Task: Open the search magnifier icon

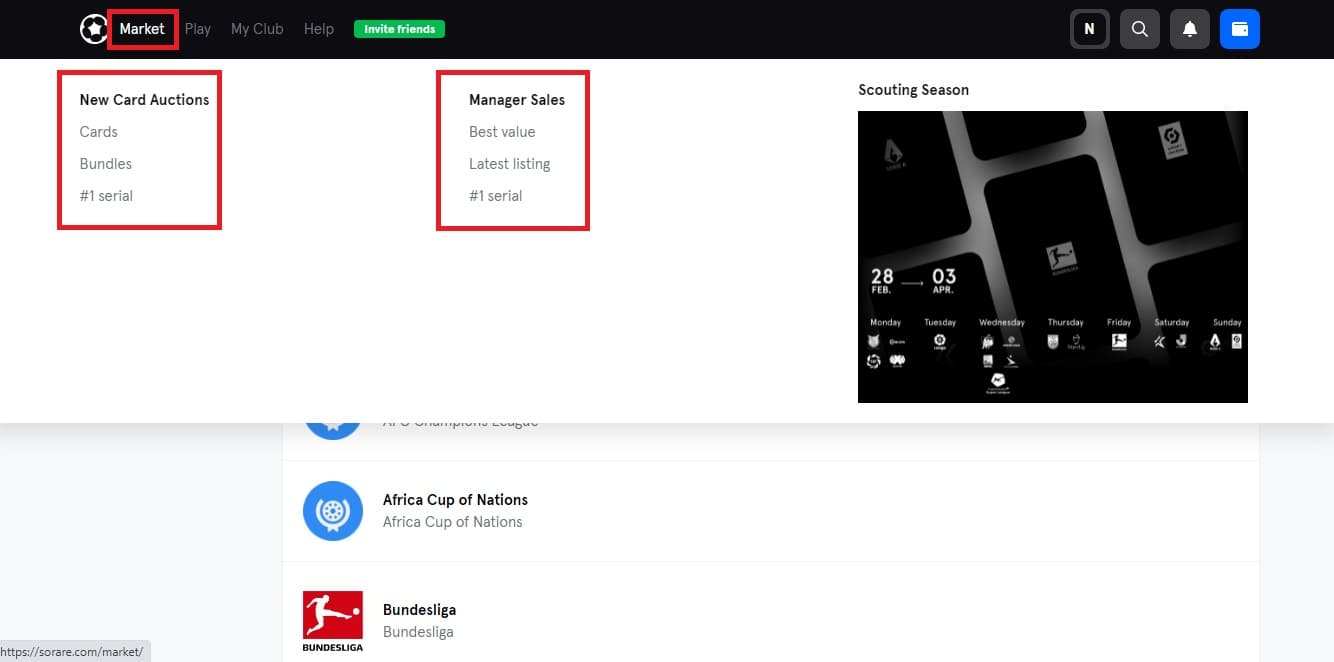Action: pos(1139,29)
